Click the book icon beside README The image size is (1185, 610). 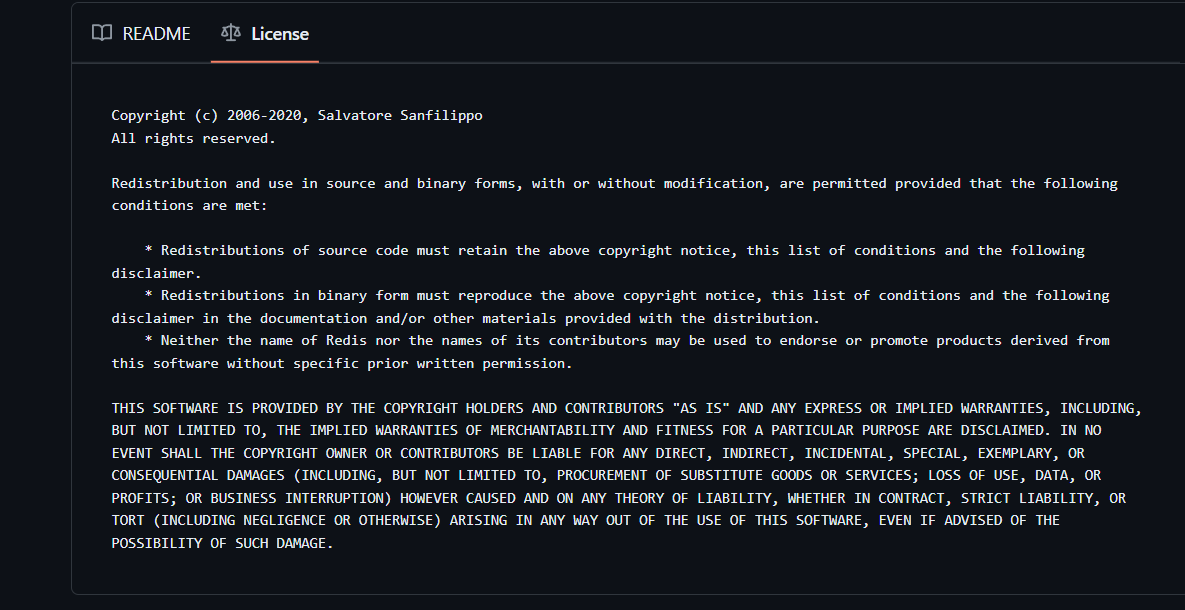pyautogui.click(x=101, y=33)
